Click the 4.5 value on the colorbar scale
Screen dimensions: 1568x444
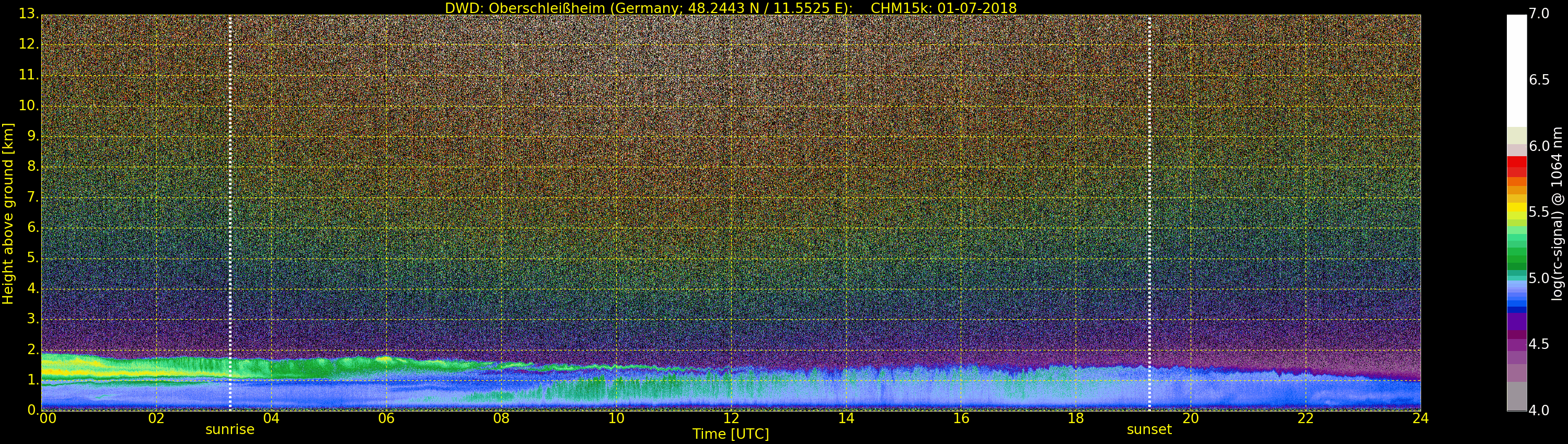pyautogui.click(x=1539, y=344)
